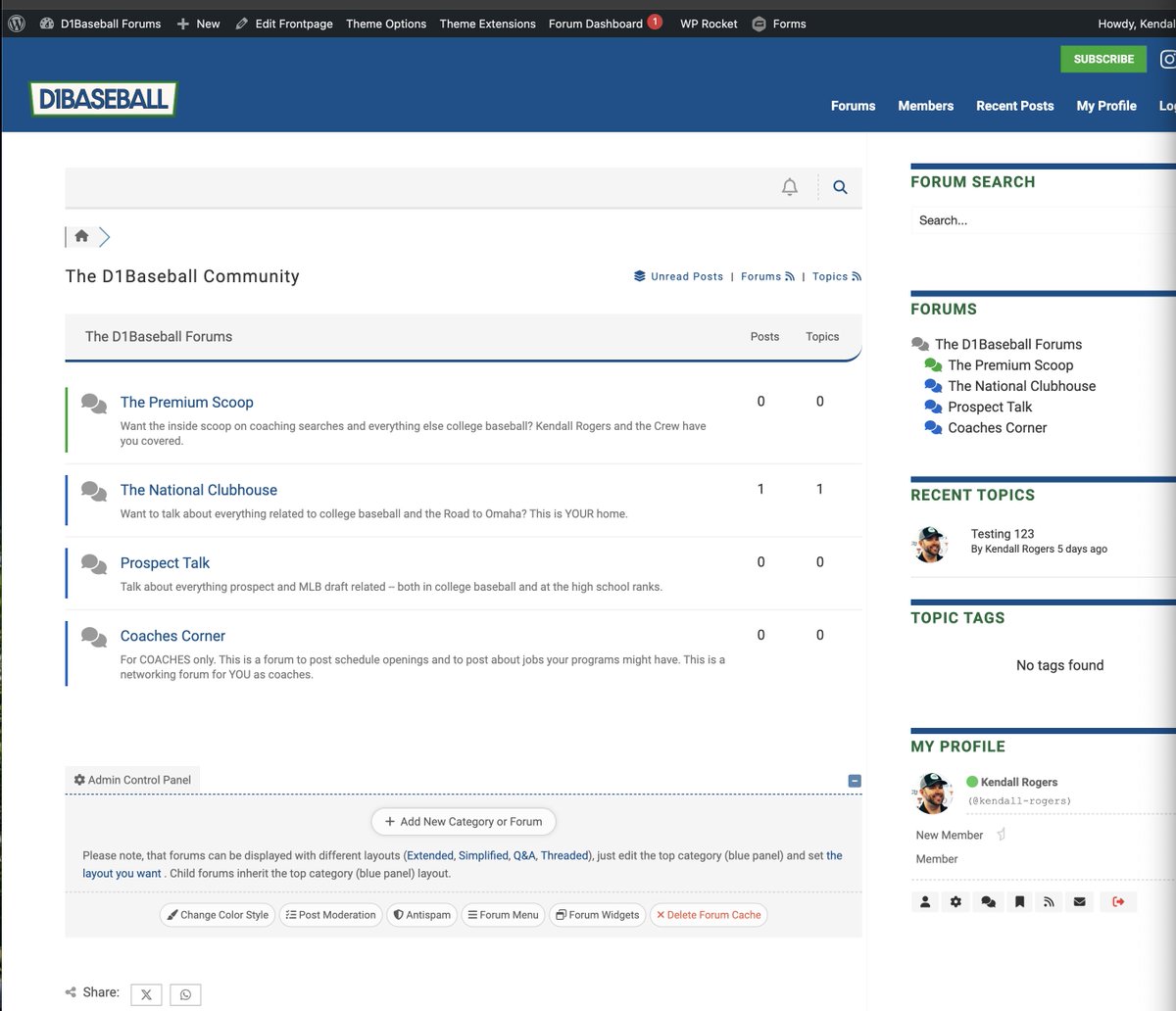The width and height of the screenshot is (1176, 1011).
Task: Focus the Forum Search input field
Action: tap(1044, 220)
